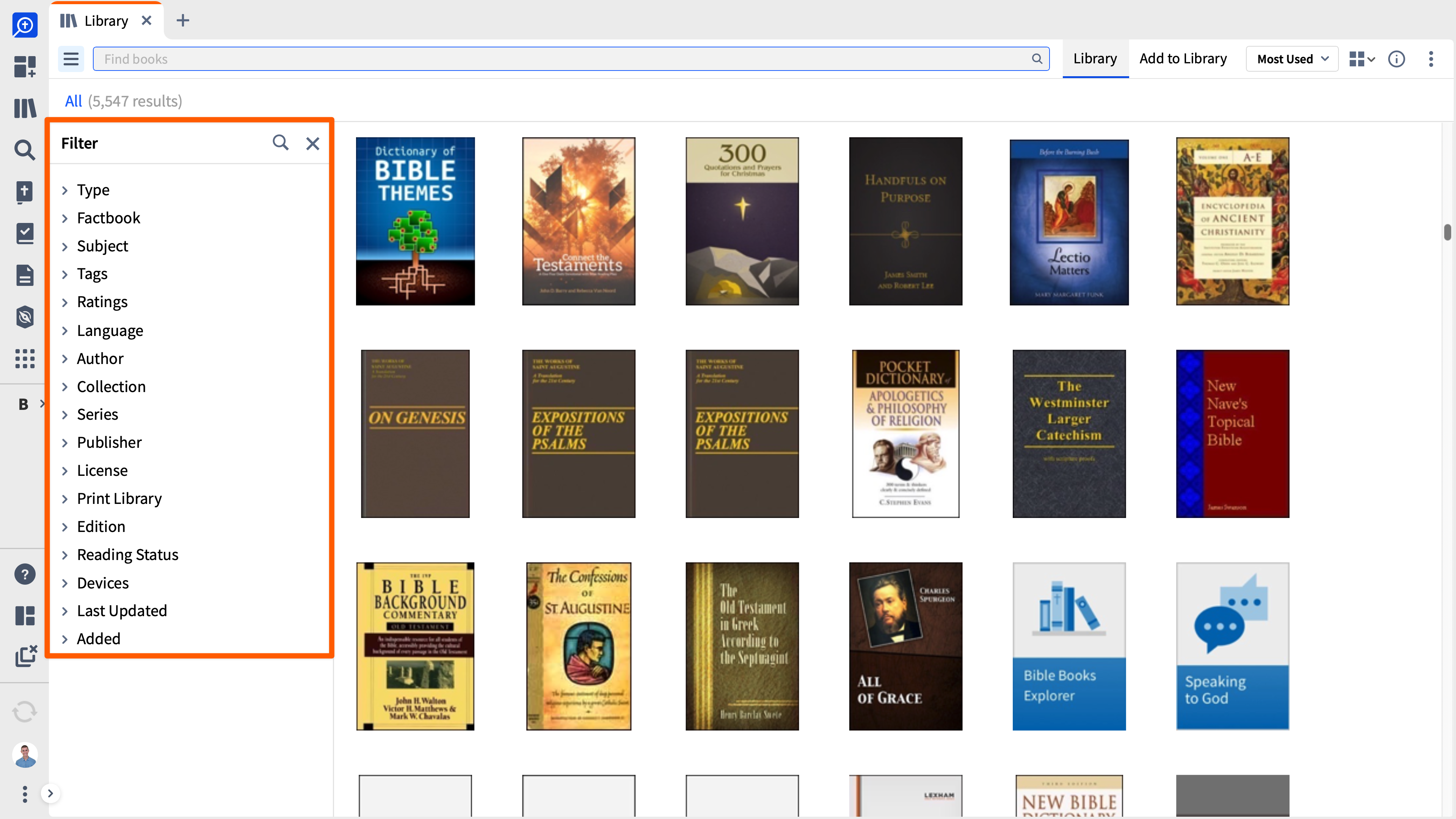This screenshot has width=1456, height=819.
Task: Click the search magnifier in Find books
Action: pyautogui.click(x=1037, y=59)
